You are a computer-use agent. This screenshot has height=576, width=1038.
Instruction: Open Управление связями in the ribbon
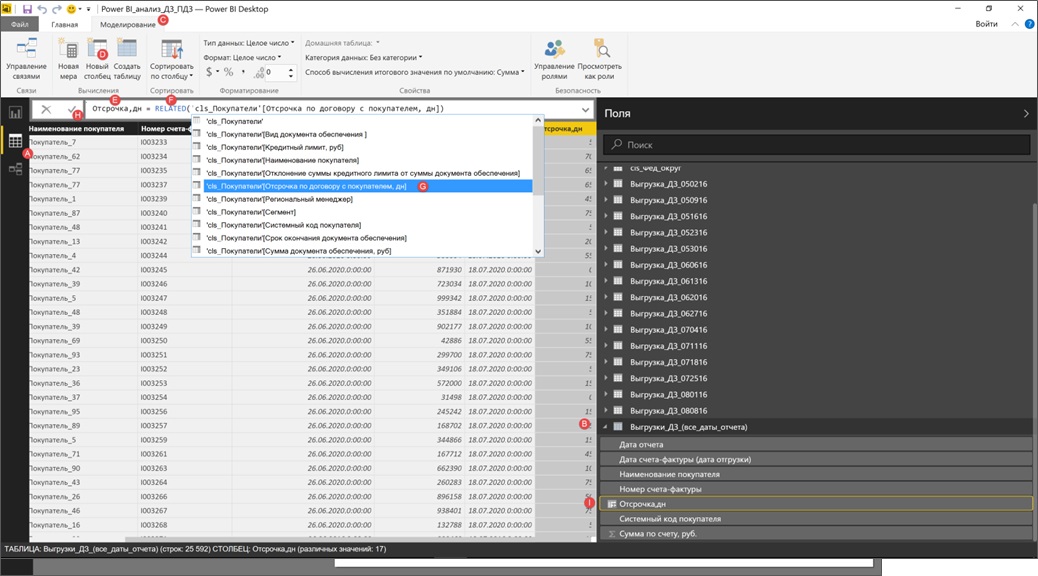tap(26, 59)
